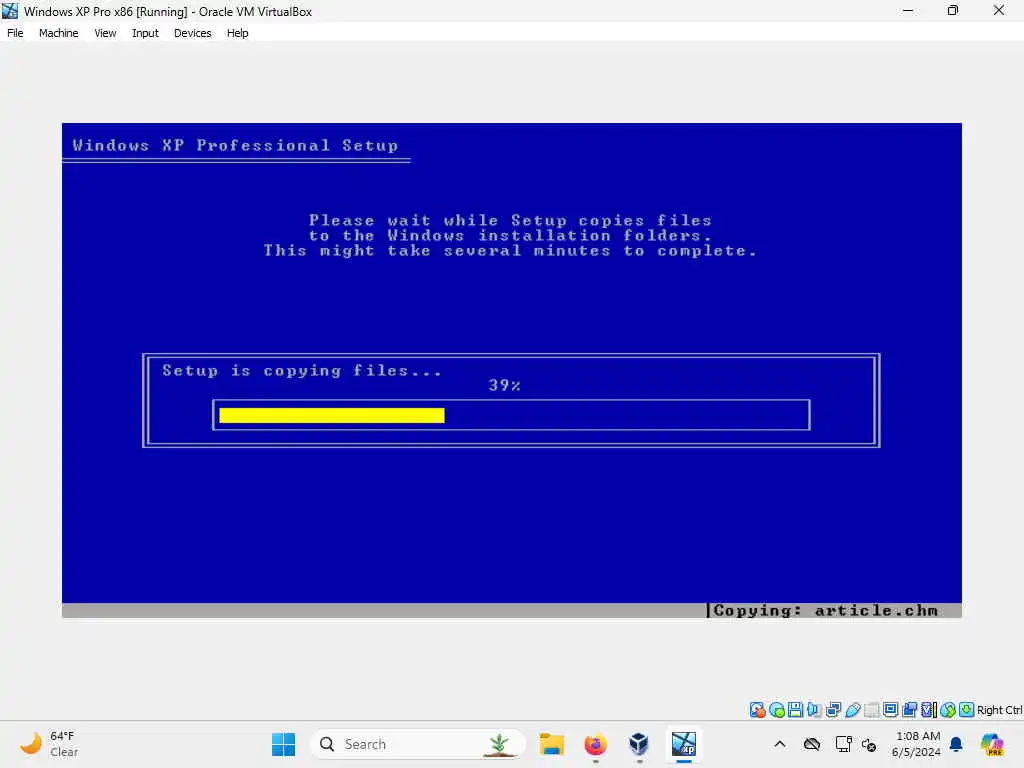The image size is (1024, 768).
Task: Click 'Setup is copying files...' text
Action: (302, 371)
